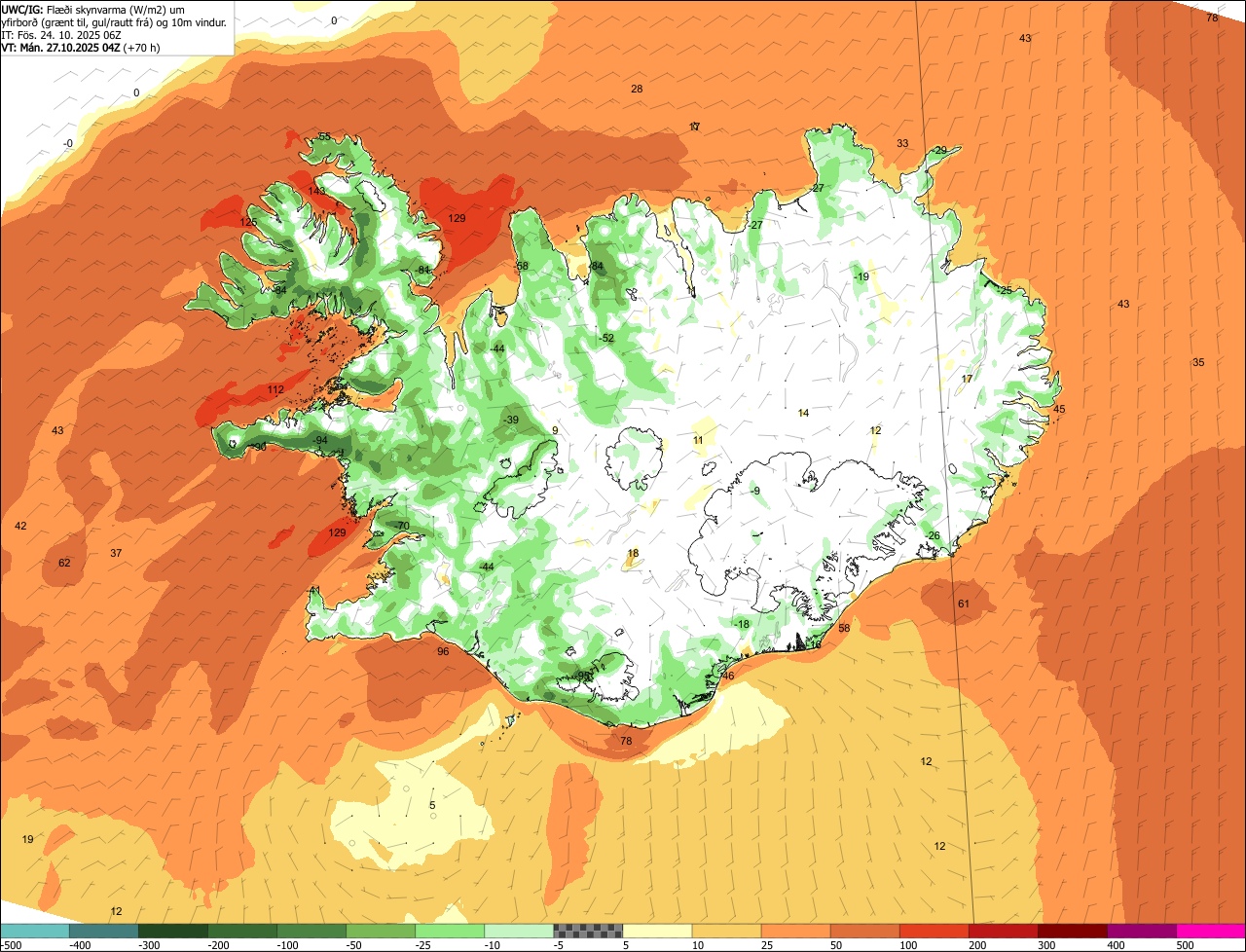Click the map value '-52' in northern Iceland

pyautogui.click(x=606, y=338)
